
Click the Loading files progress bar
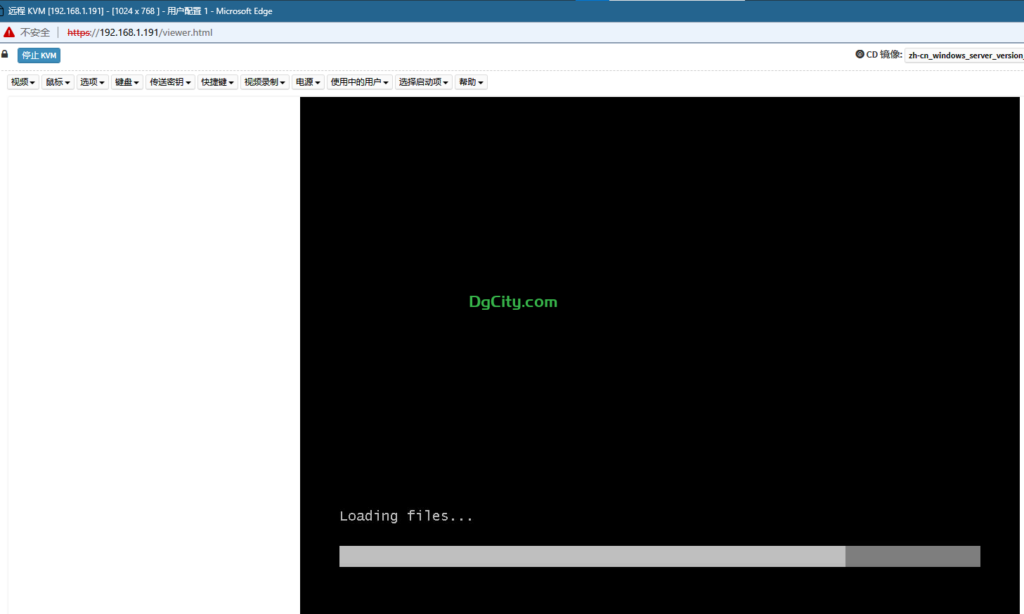click(659, 556)
